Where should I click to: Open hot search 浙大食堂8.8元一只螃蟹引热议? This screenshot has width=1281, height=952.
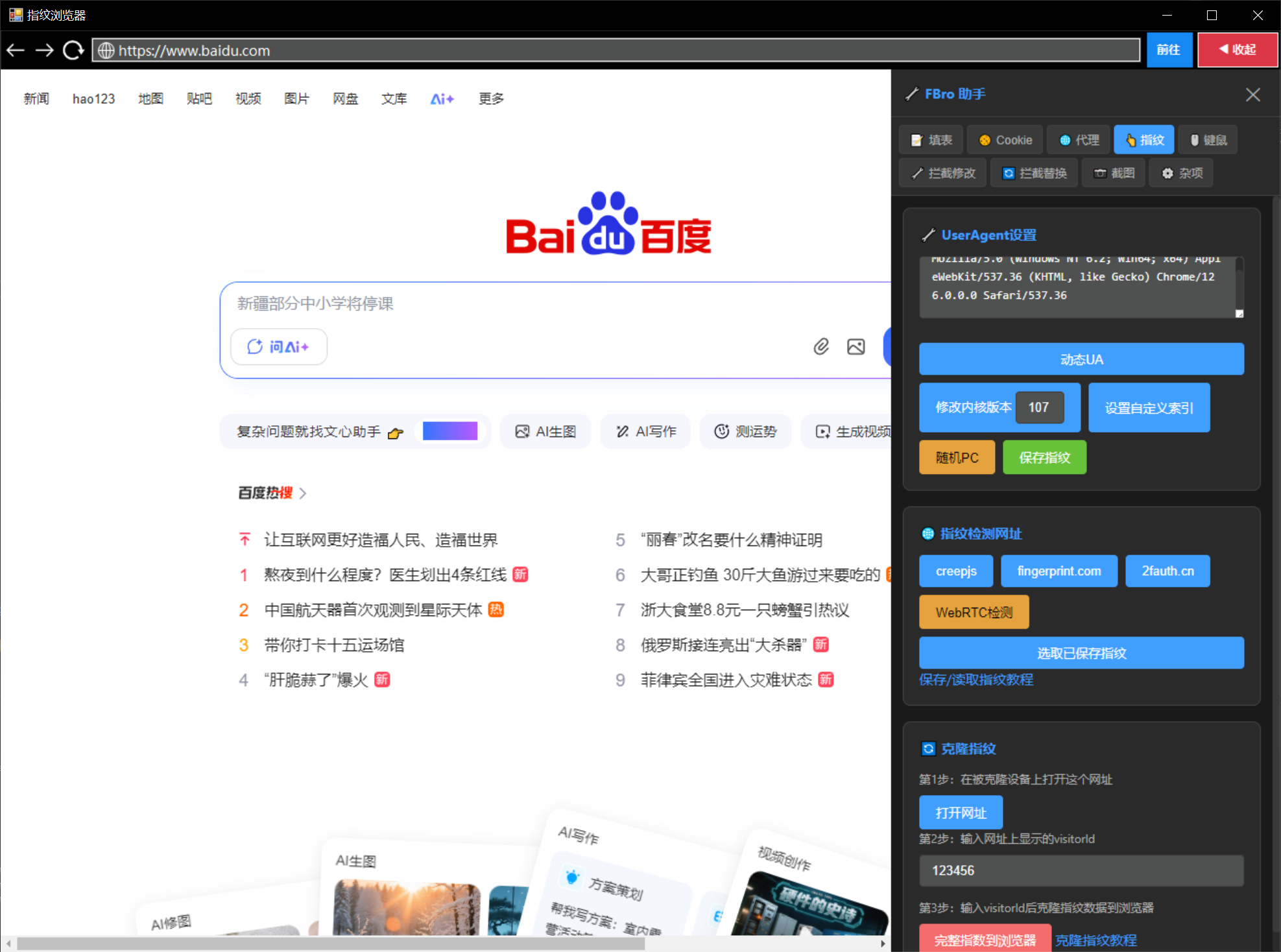click(x=745, y=610)
